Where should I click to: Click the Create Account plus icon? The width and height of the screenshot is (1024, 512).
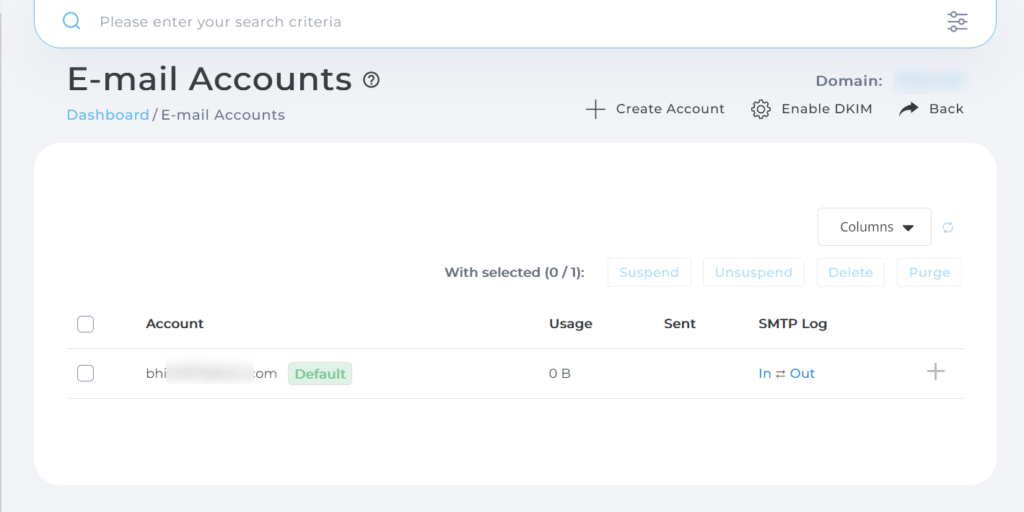click(595, 109)
